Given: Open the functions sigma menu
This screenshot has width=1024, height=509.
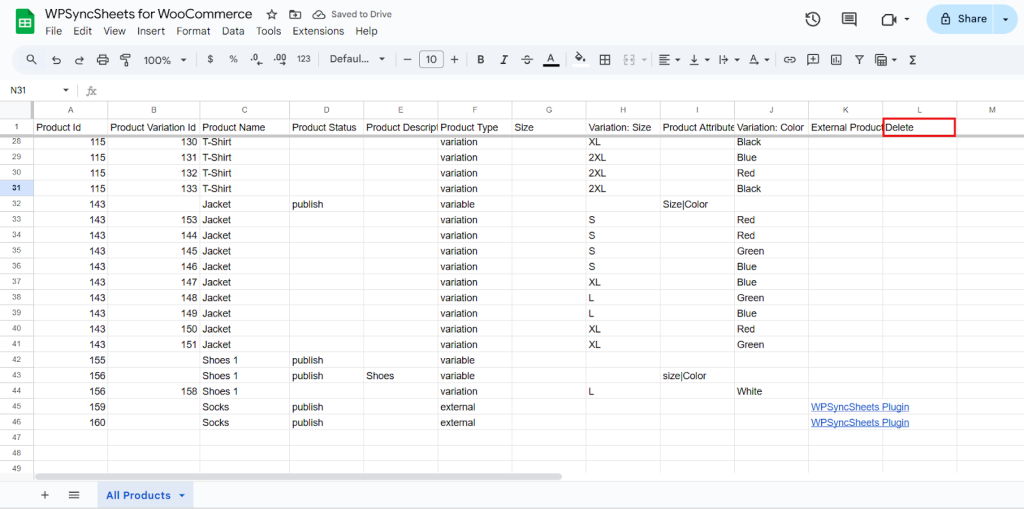Looking at the screenshot, I should (x=913, y=59).
